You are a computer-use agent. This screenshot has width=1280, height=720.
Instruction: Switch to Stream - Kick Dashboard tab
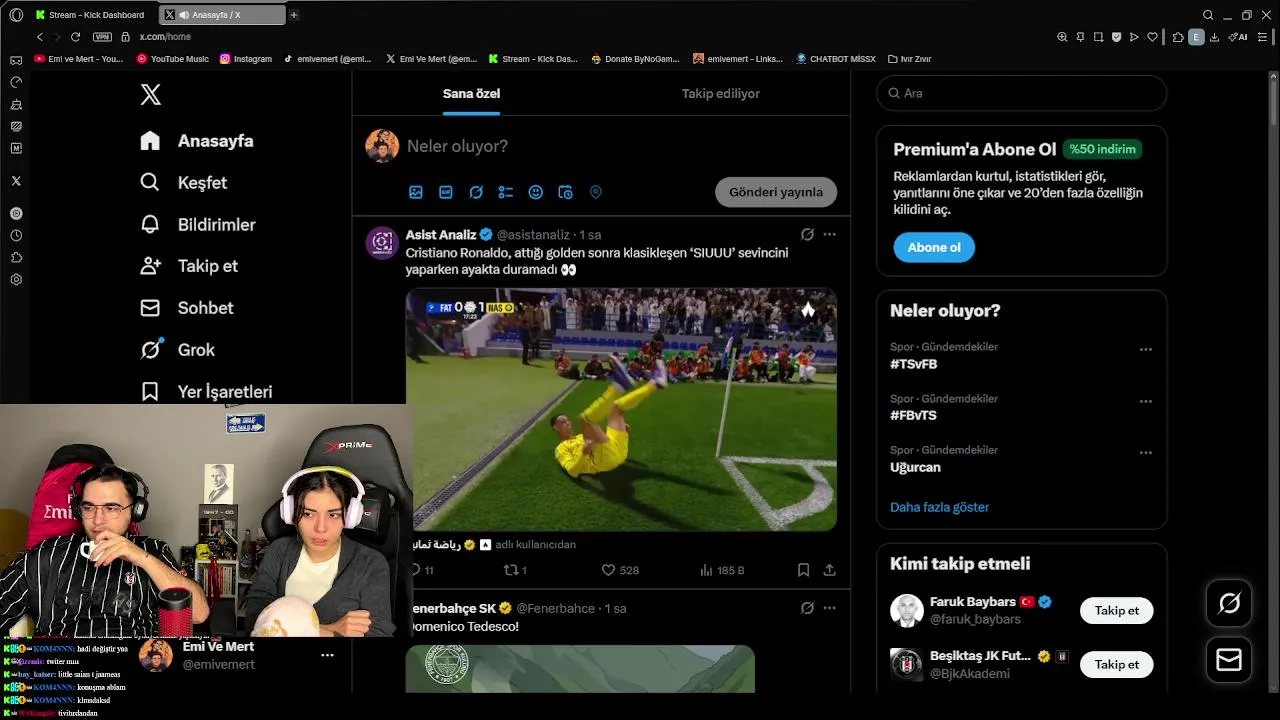pos(90,15)
